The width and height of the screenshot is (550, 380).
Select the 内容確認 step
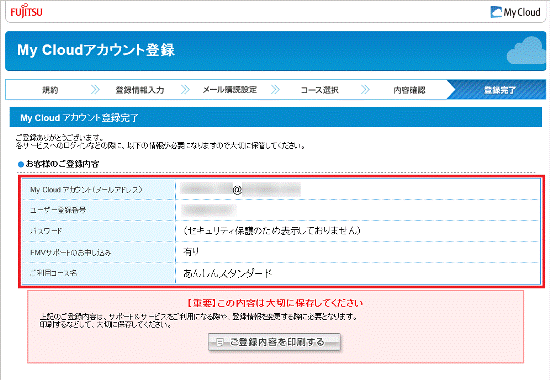point(409,90)
